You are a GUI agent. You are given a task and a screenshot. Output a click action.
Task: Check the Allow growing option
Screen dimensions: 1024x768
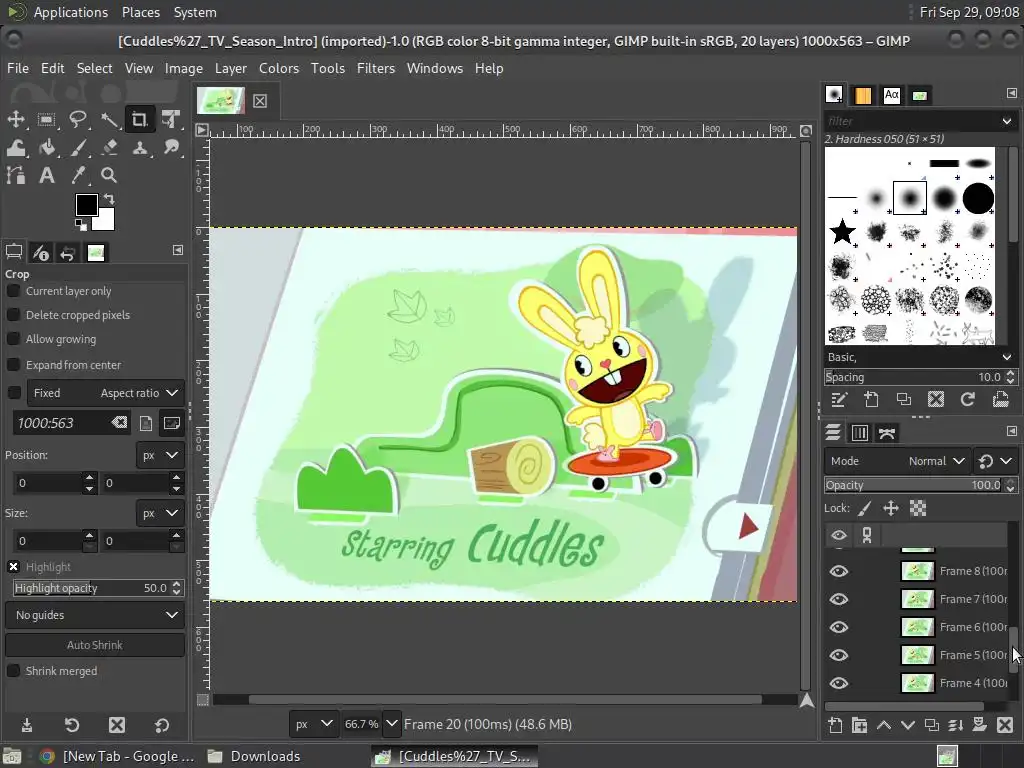[13, 339]
